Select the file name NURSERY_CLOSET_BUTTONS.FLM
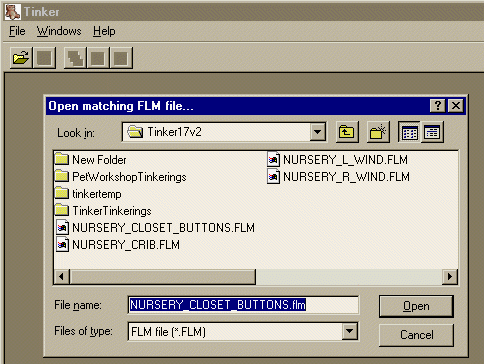This screenshot has height=364, width=484. pos(163,228)
